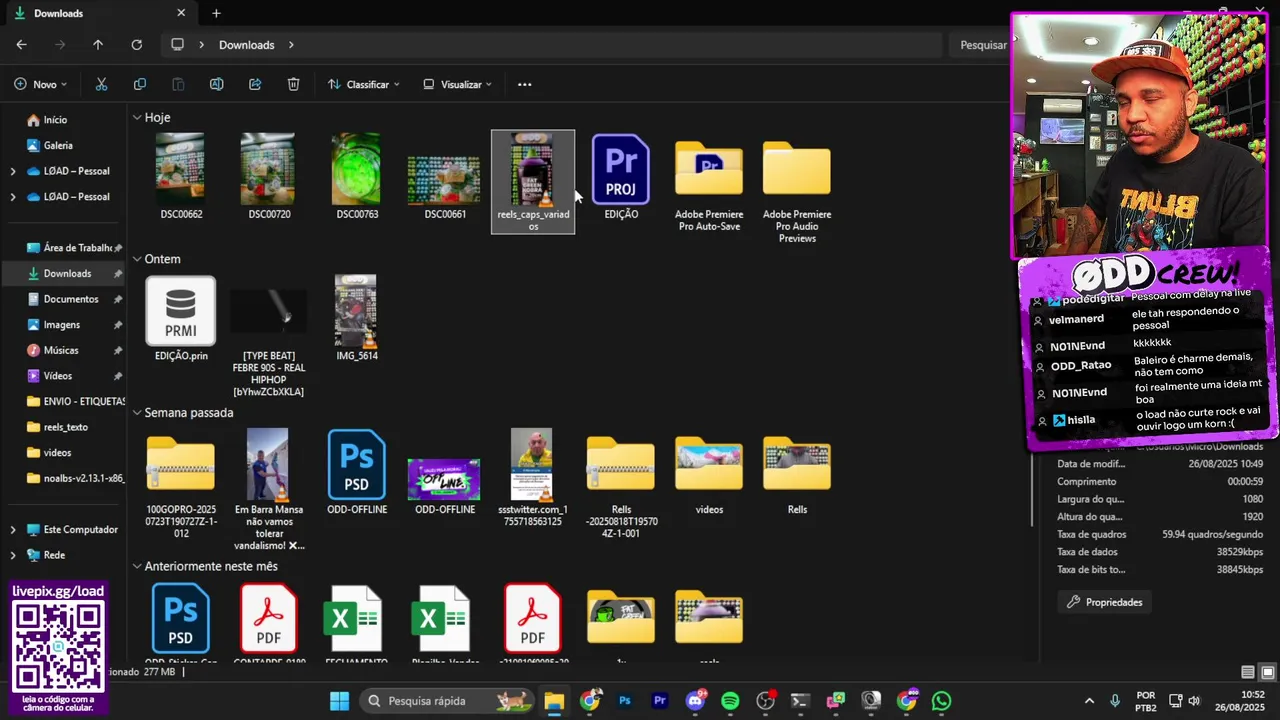The width and height of the screenshot is (1280, 720).
Task: Cut the selected file with scissors icon
Action: pos(101,84)
